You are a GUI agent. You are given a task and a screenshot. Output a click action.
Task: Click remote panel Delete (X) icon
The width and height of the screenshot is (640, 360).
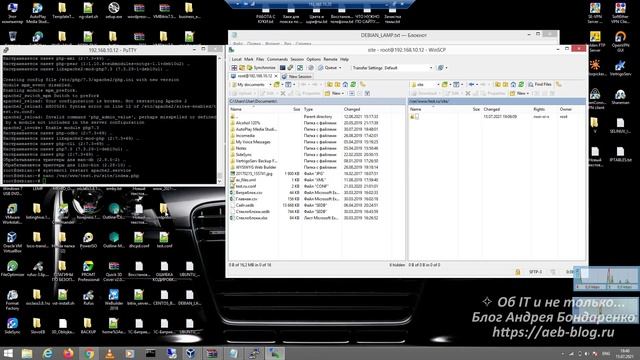point(468,93)
